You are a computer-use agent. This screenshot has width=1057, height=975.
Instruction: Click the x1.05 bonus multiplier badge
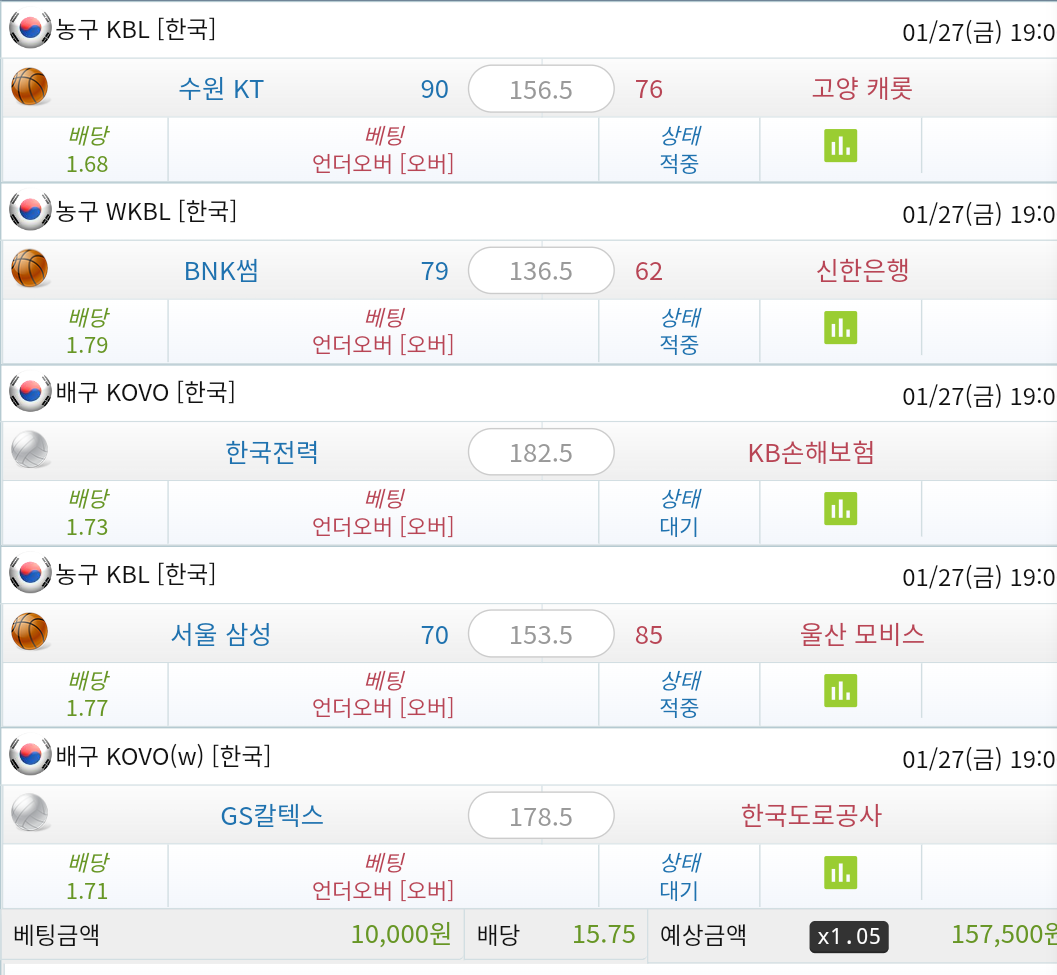click(849, 937)
